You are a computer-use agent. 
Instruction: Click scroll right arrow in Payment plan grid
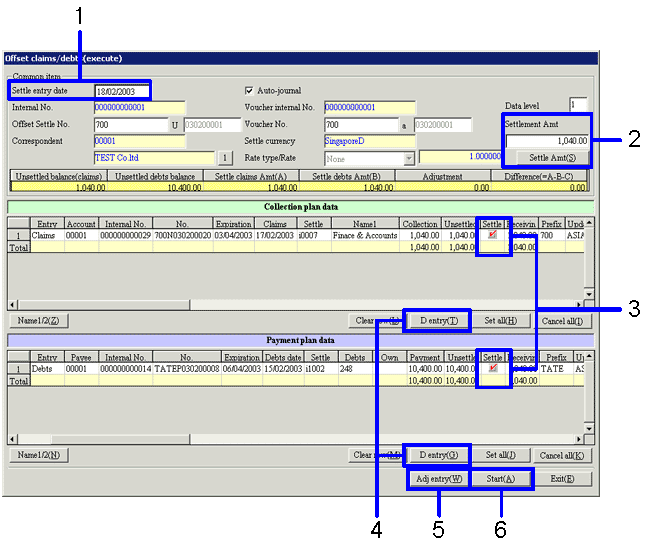(579, 439)
